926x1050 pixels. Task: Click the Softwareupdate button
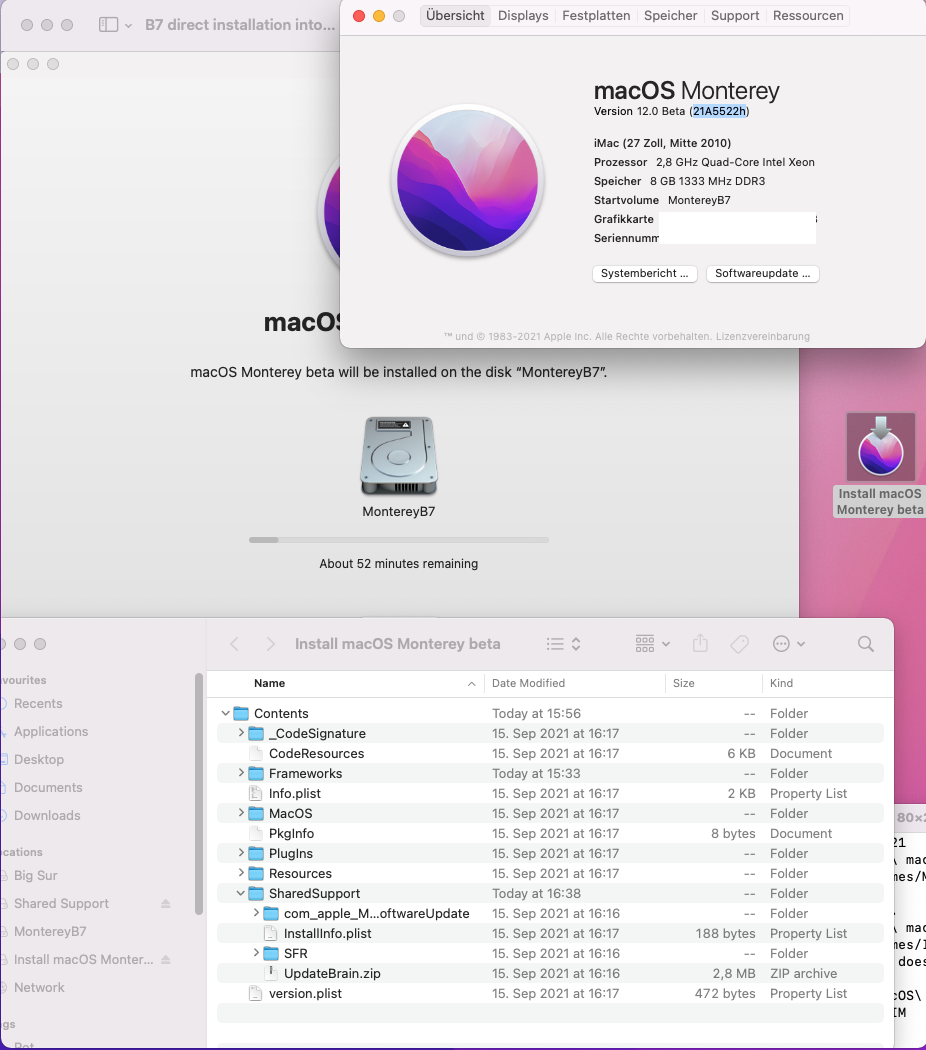pos(763,273)
